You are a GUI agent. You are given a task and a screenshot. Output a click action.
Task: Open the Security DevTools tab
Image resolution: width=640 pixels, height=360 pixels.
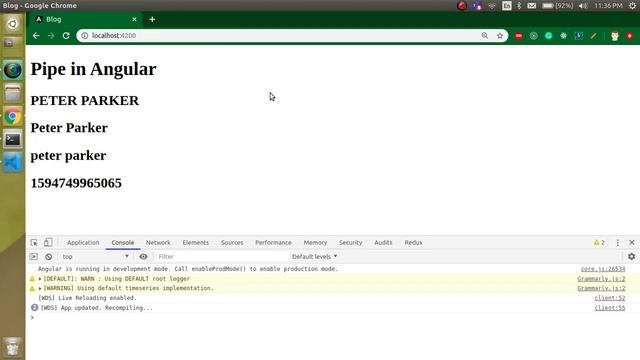[x=351, y=242]
